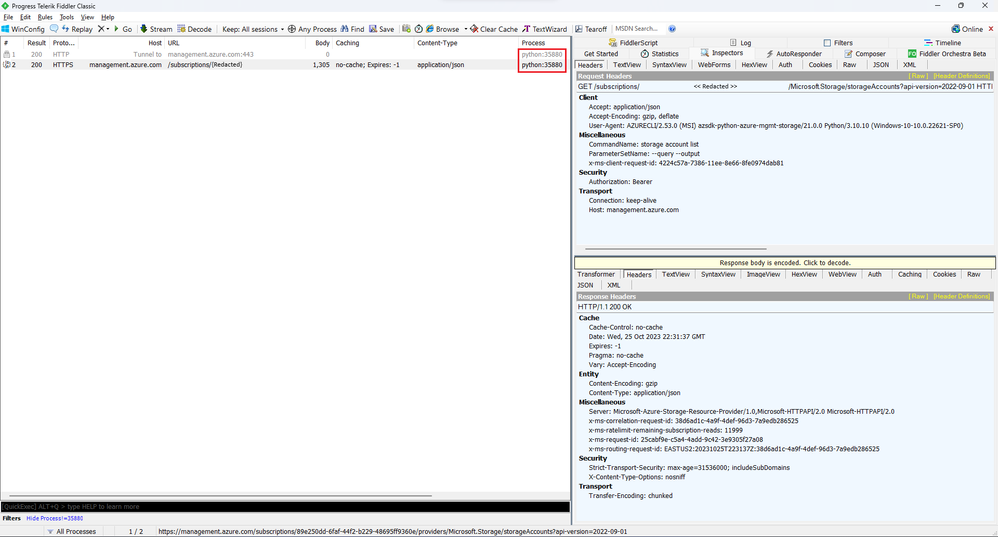Click the timer stopwatch toolbar icon

click(x=418, y=29)
